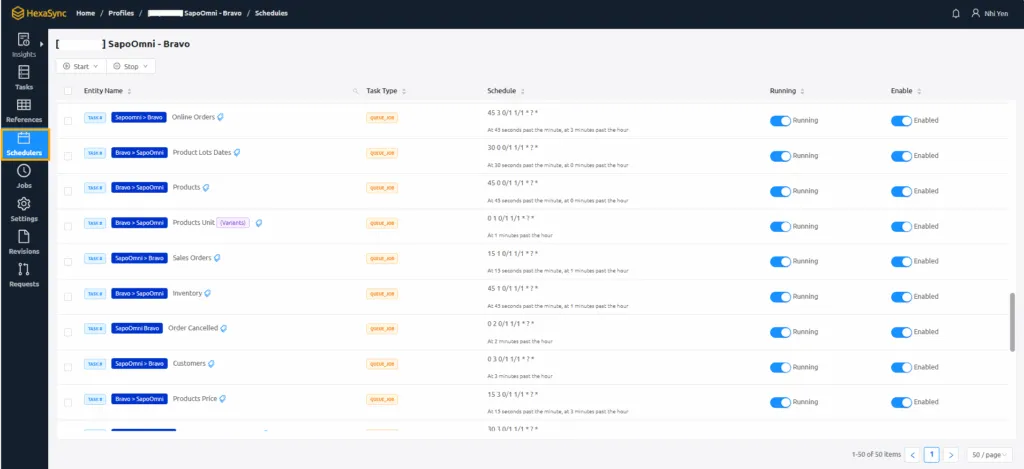Toggle Enabled switch for Online Orders

pos(901,121)
